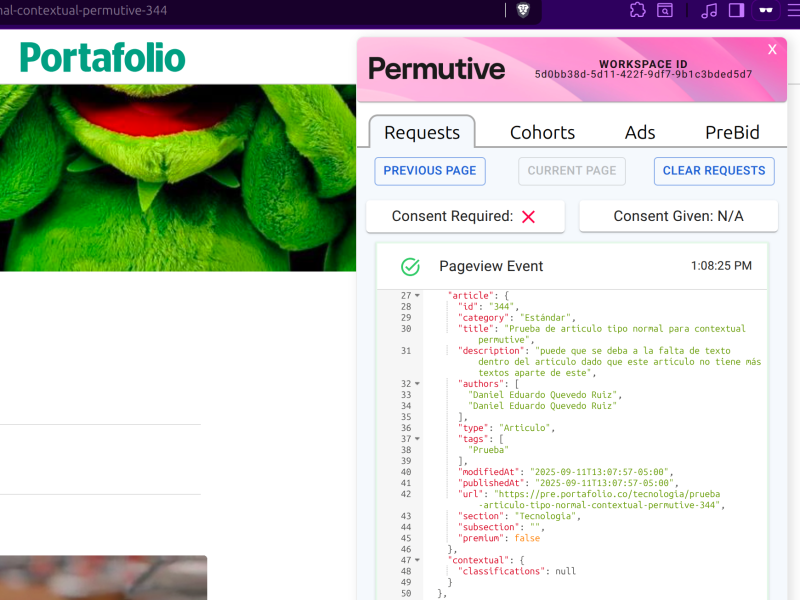800x600 pixels.
Task: Switch to the Cohorts tab
Action: click(x=542, y=132)
